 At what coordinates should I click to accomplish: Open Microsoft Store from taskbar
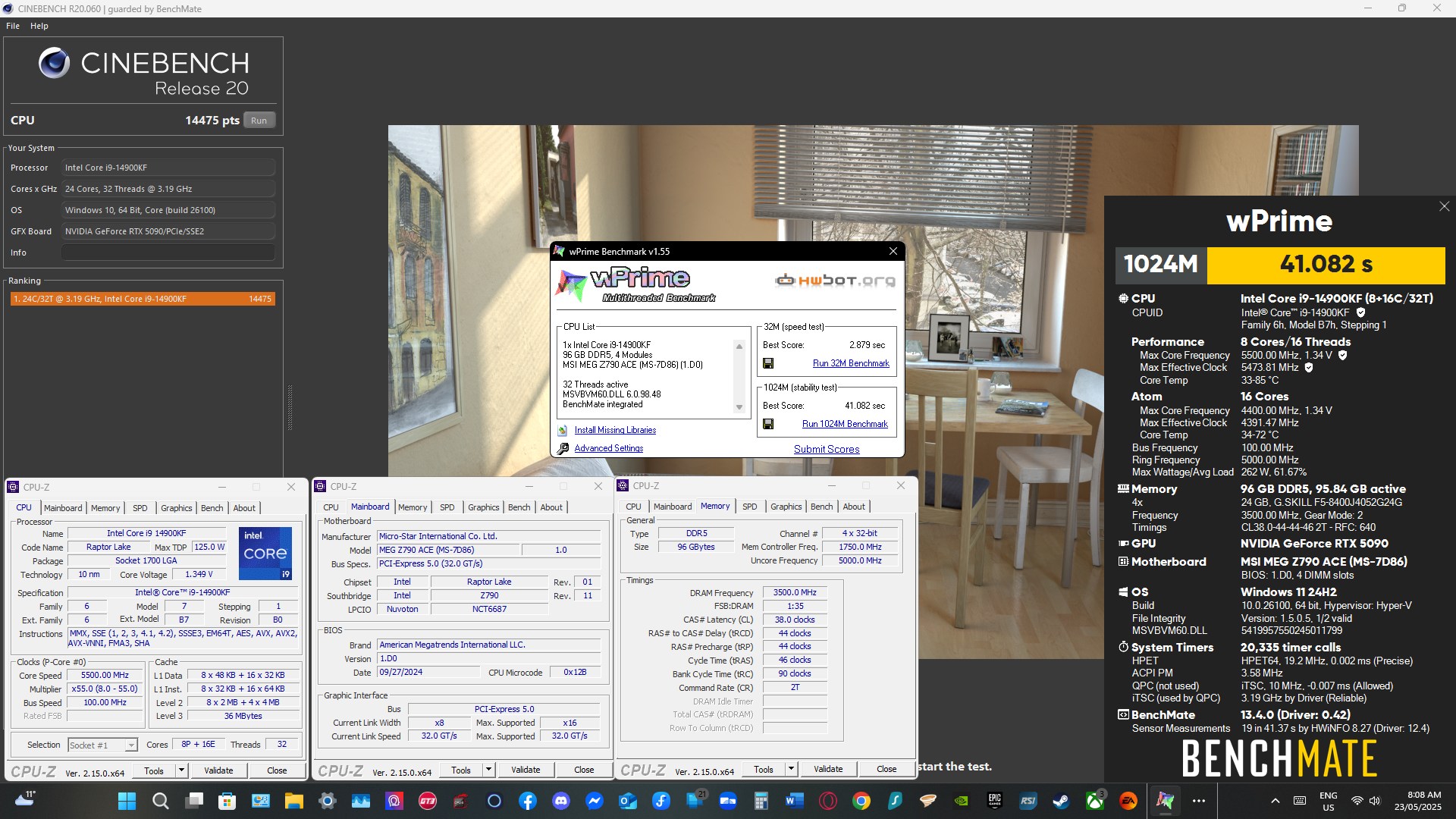tap(227, 801)
